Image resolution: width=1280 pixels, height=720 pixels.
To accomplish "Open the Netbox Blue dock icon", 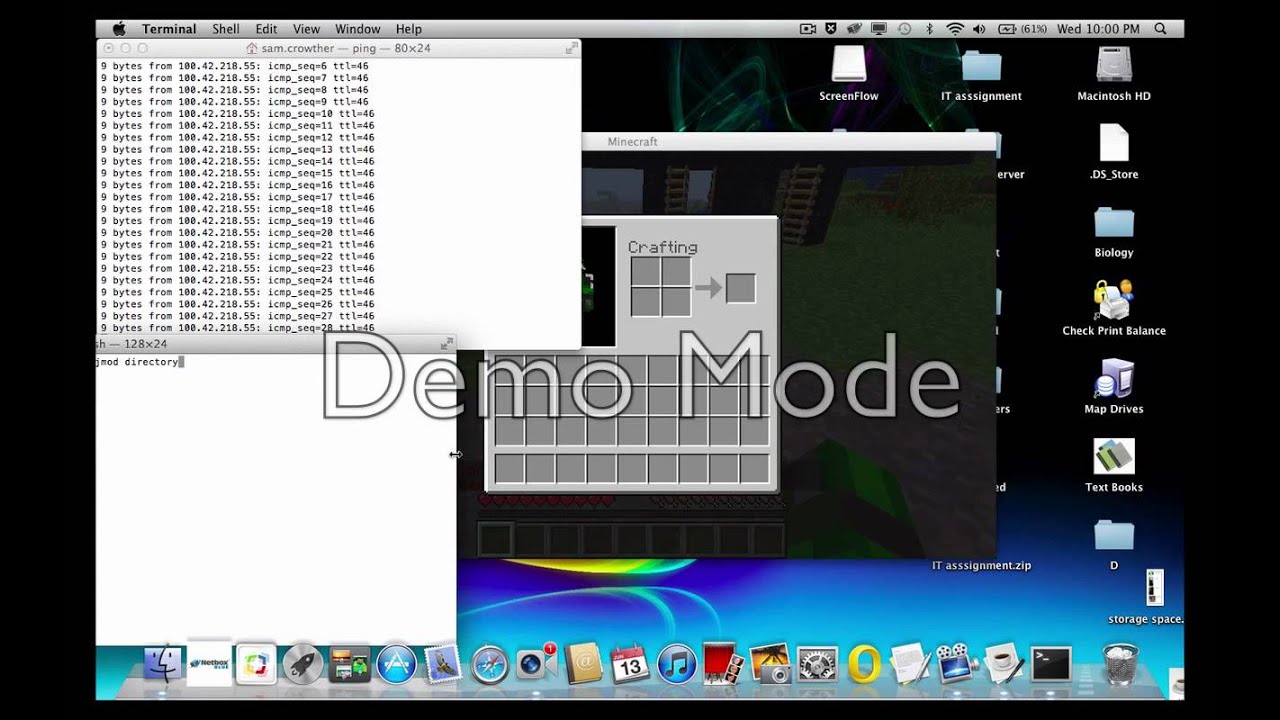I will [210, 663].
